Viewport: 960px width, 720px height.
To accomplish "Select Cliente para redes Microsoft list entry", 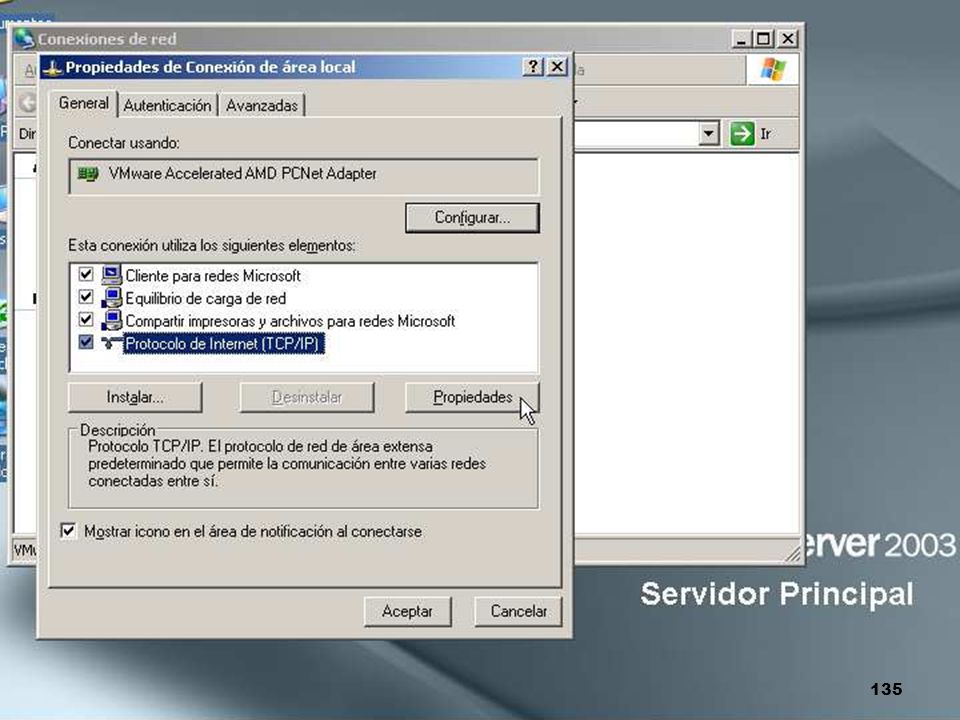I will 212,276.
